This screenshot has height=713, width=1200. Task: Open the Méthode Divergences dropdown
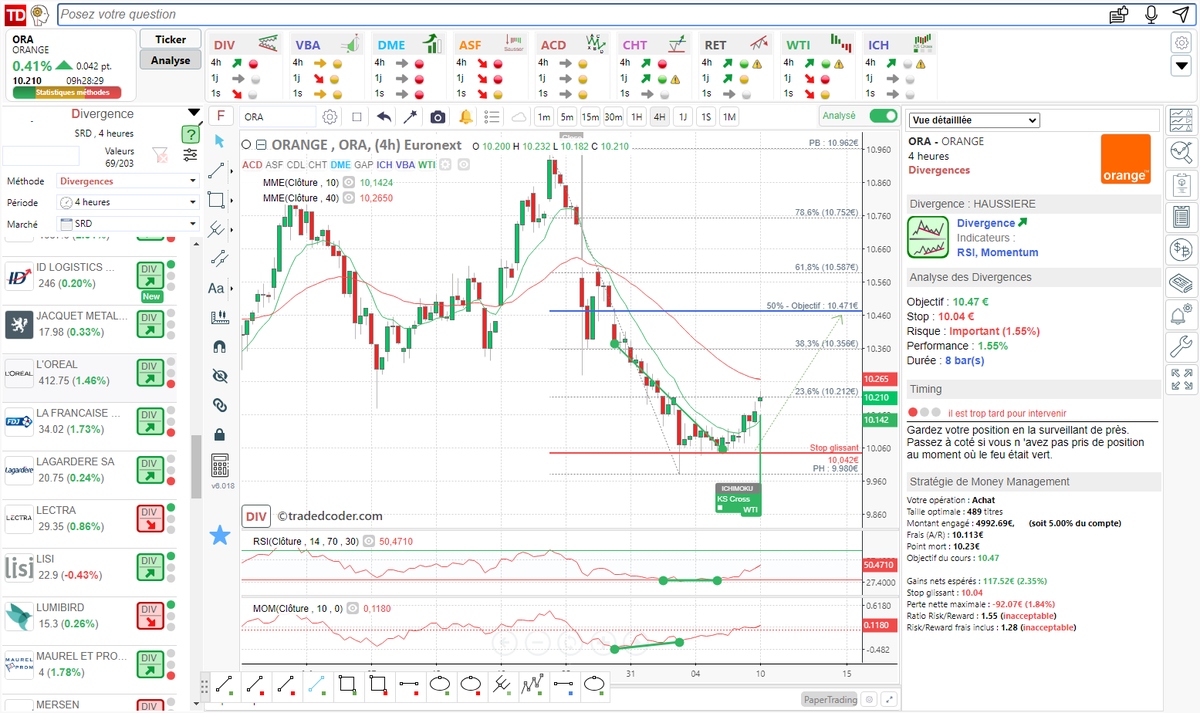coord(128,181)
